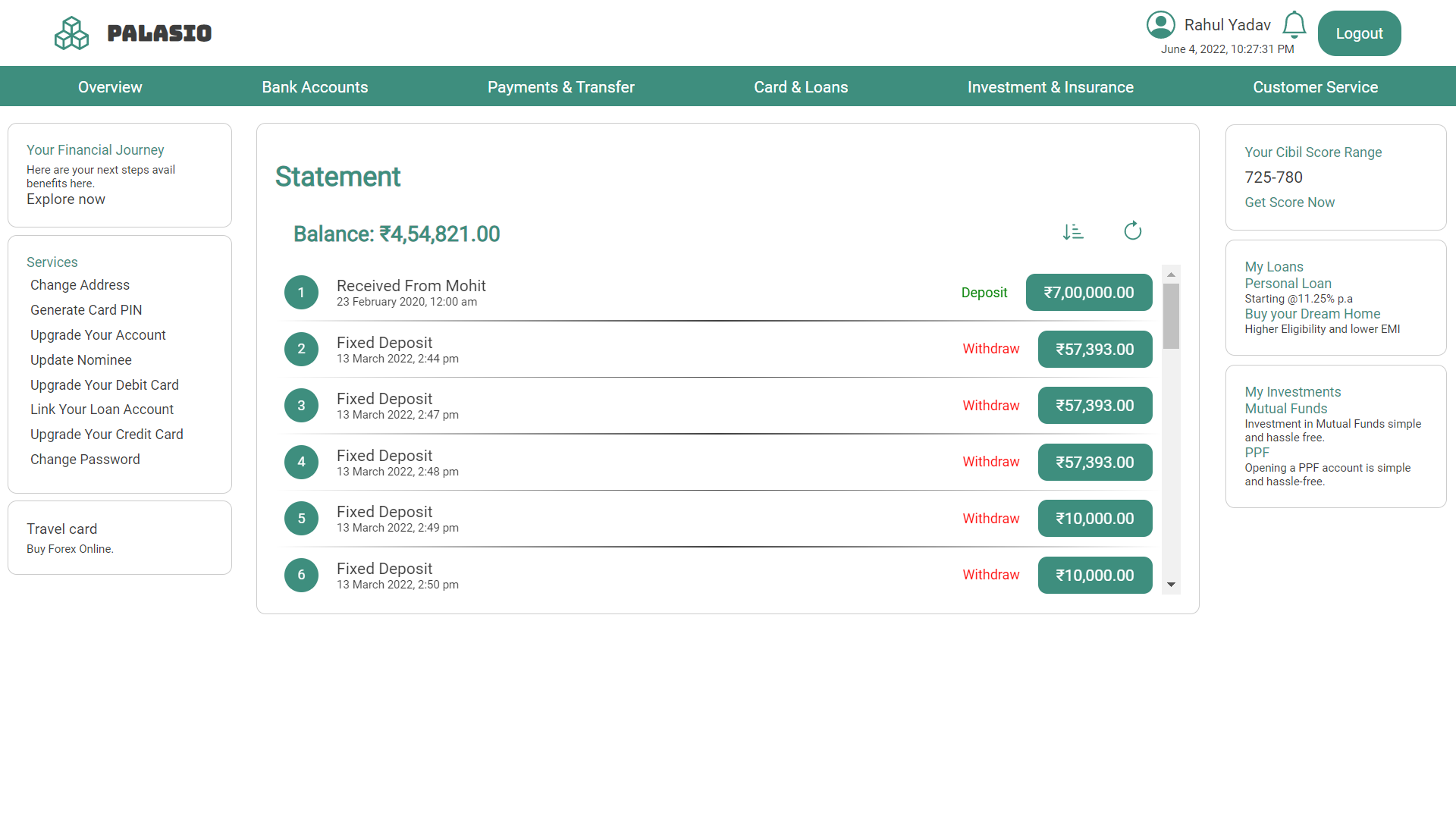Click the user profile avatar icon

coord(1160,25)
